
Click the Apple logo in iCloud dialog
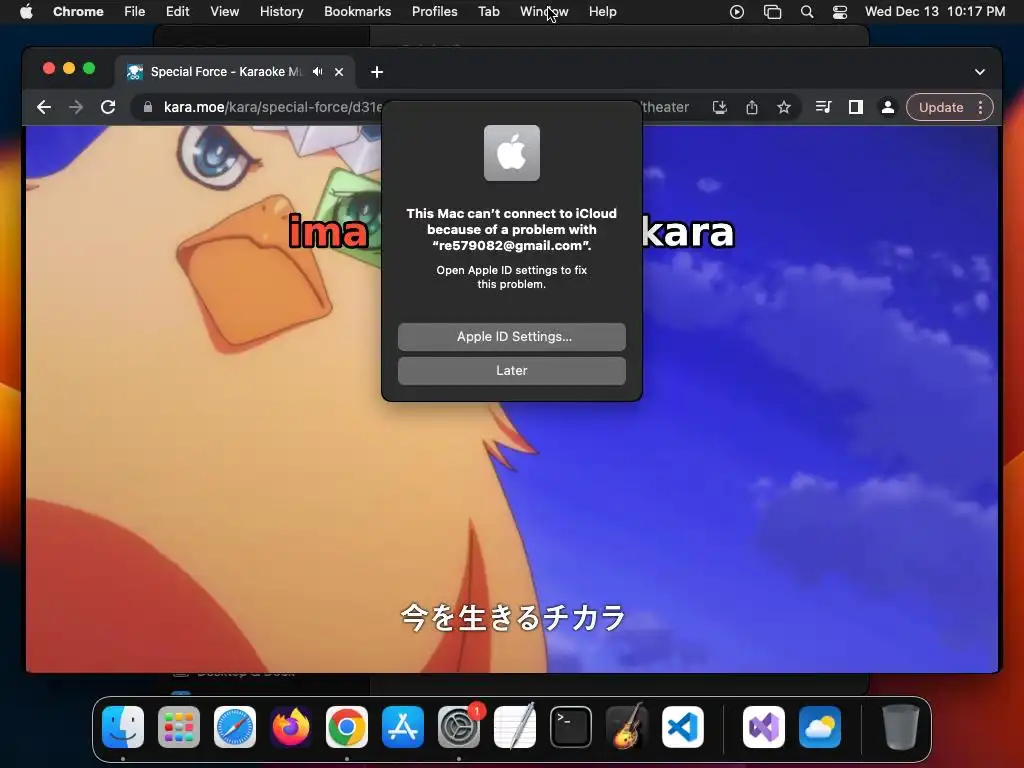tap(511, 153)
